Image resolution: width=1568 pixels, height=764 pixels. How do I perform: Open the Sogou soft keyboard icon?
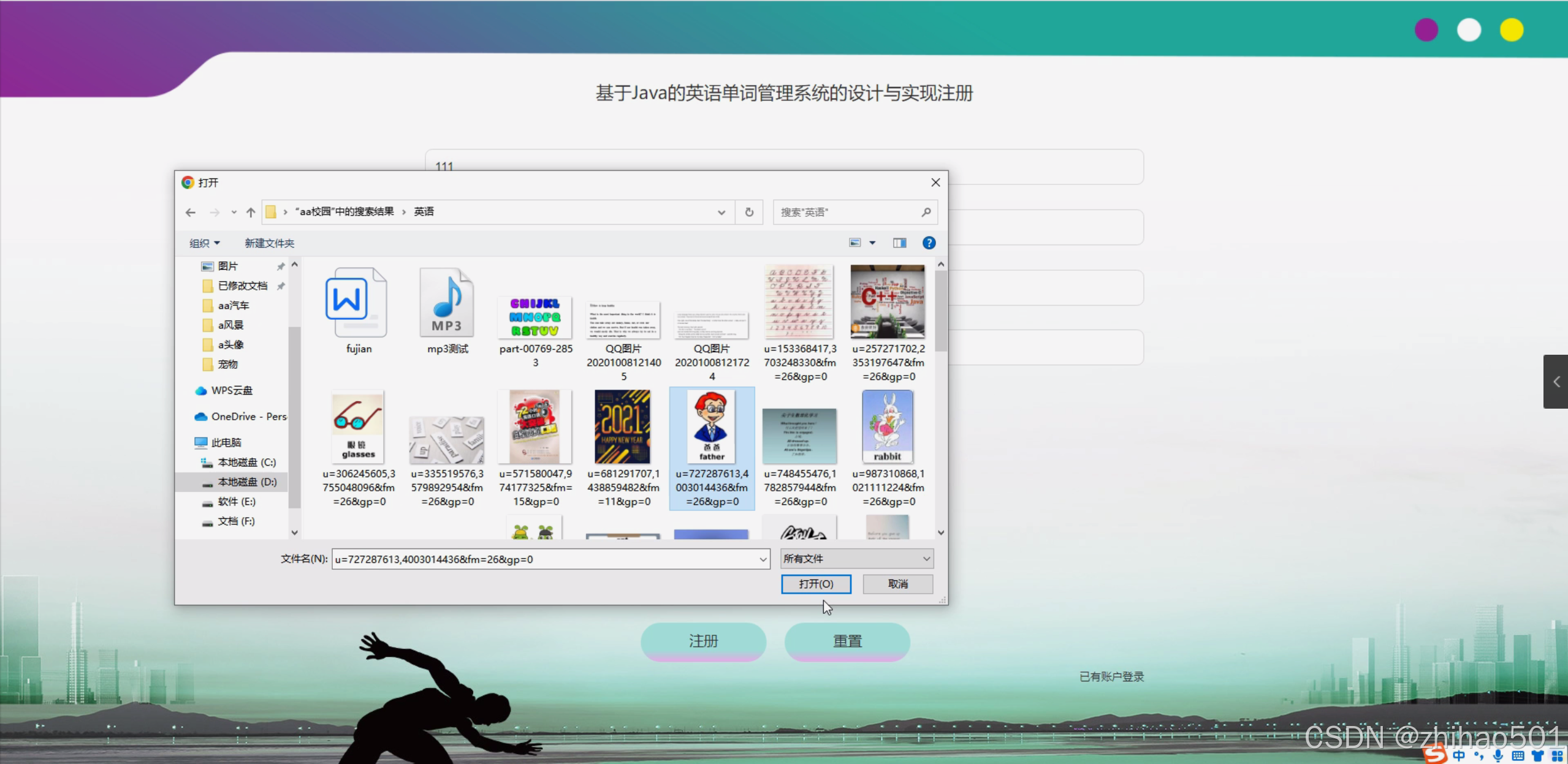coord(1518,756)
